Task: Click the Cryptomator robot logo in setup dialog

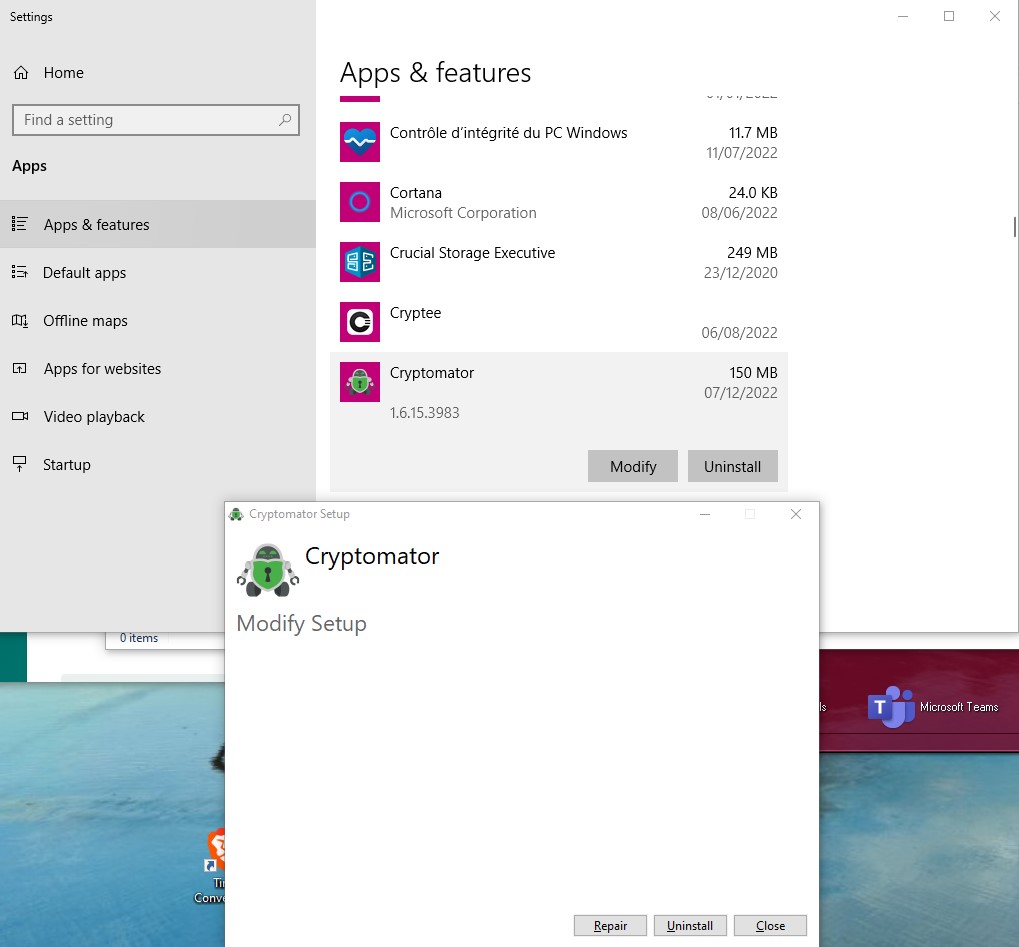Action: point(267,572)
